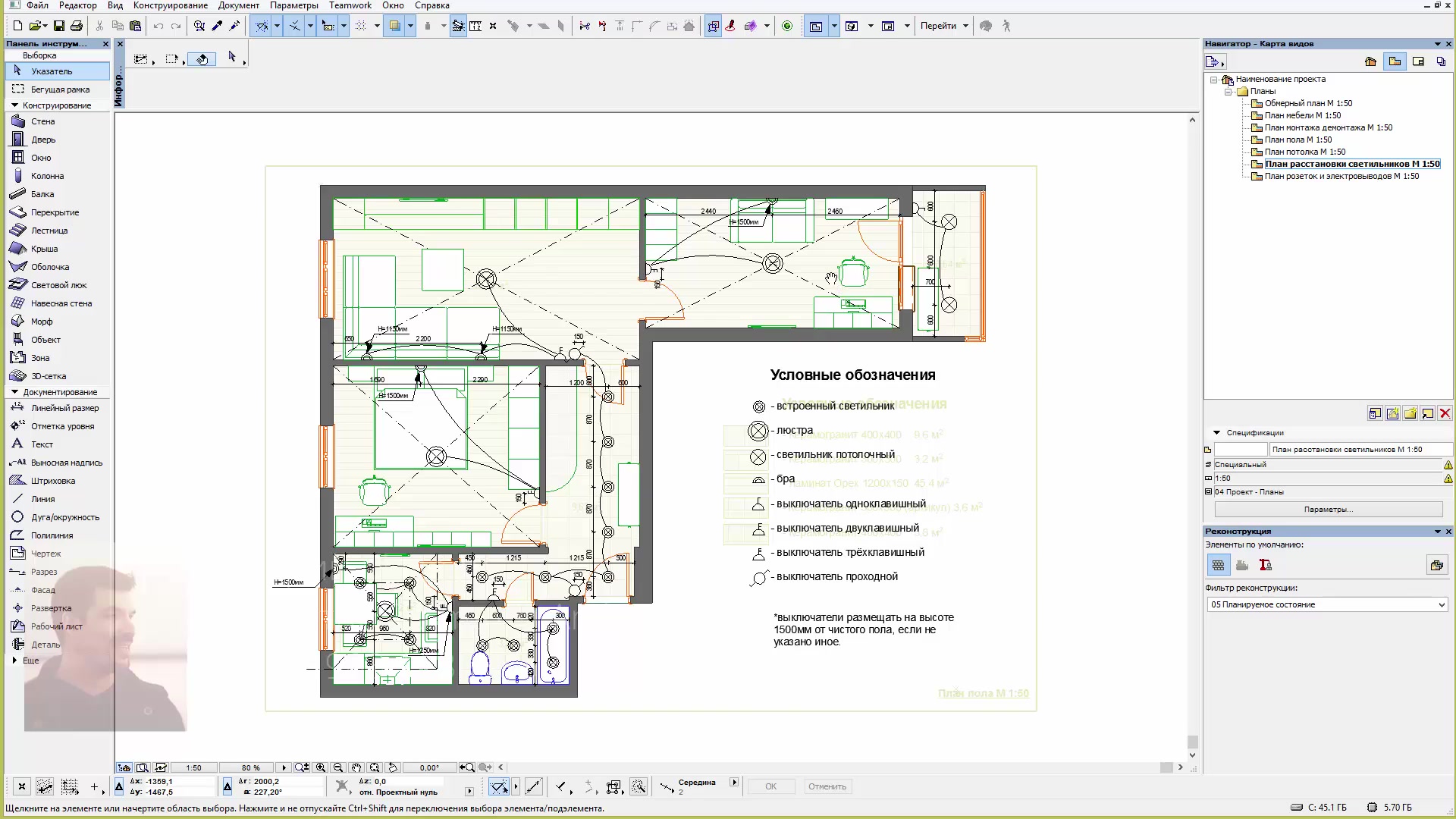
Task: Select the Колонна tool
Action: [x=57, y=176]
